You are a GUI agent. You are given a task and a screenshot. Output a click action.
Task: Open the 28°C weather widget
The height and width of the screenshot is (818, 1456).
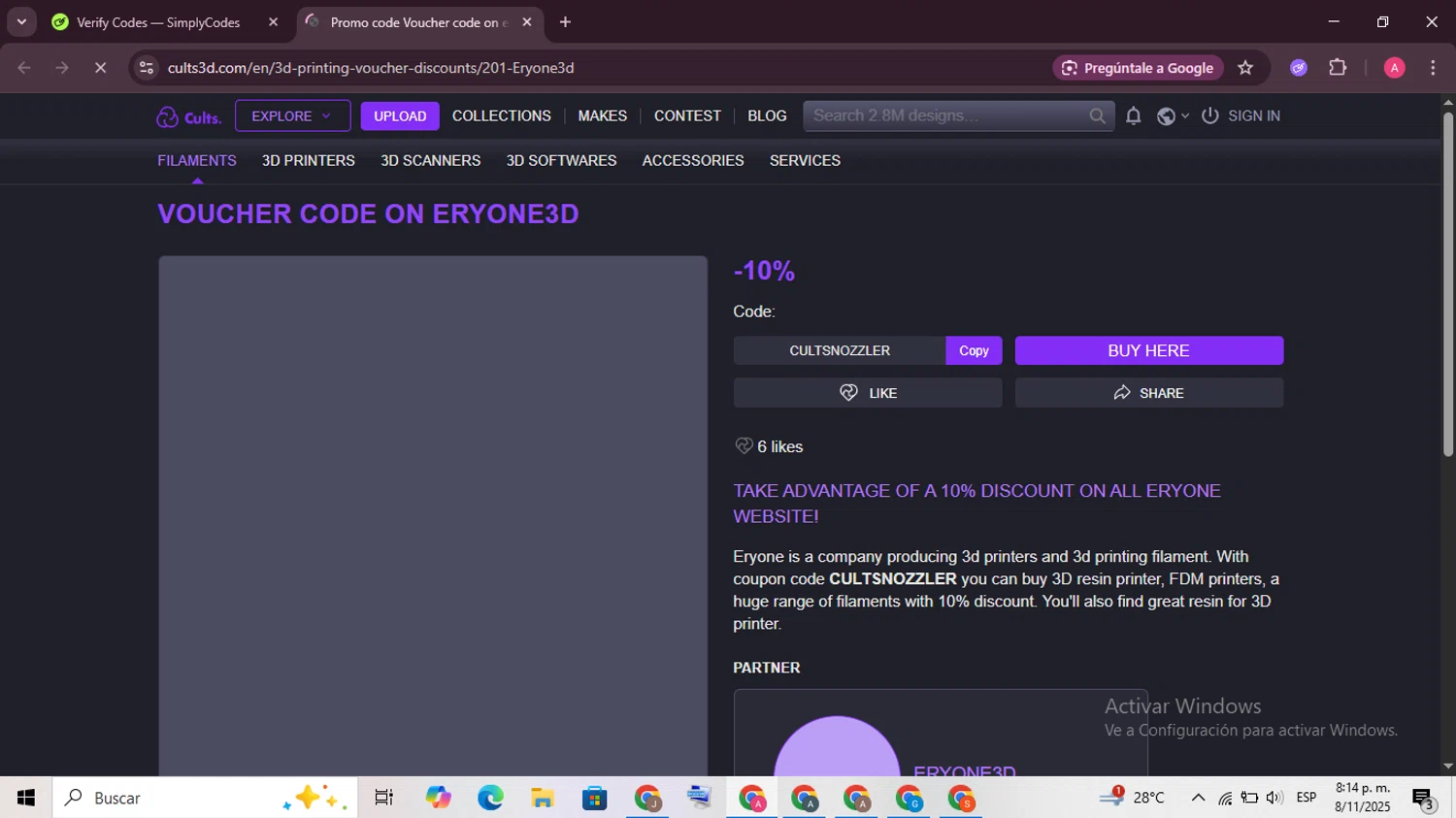(x=1133, y=798)
